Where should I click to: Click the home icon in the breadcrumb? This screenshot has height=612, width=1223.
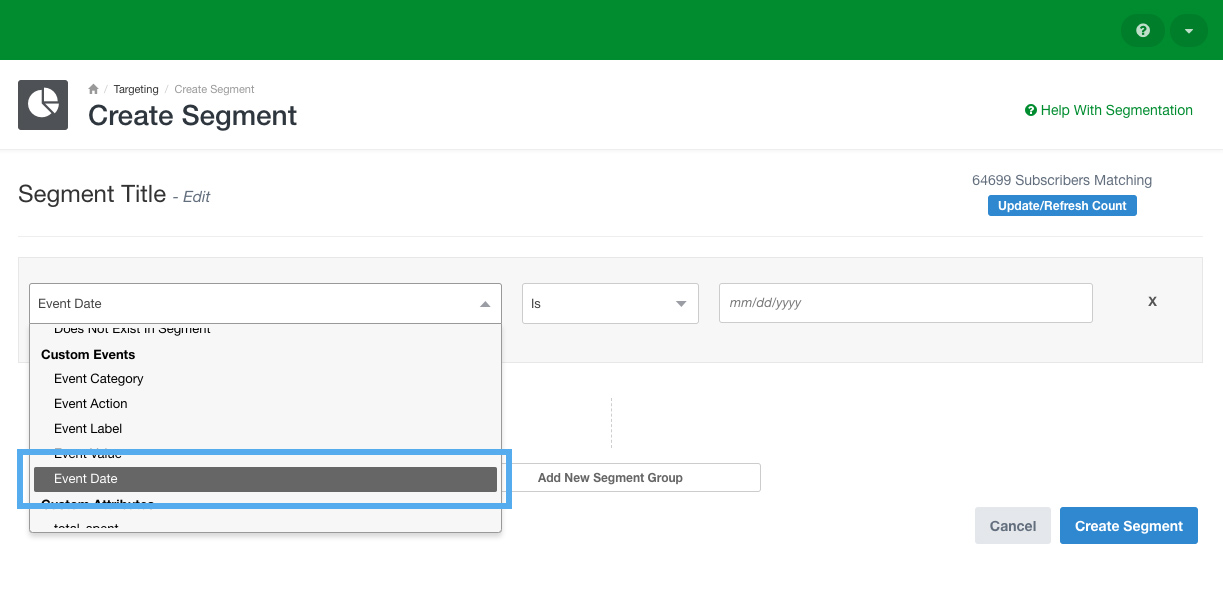tap(92, 88)
